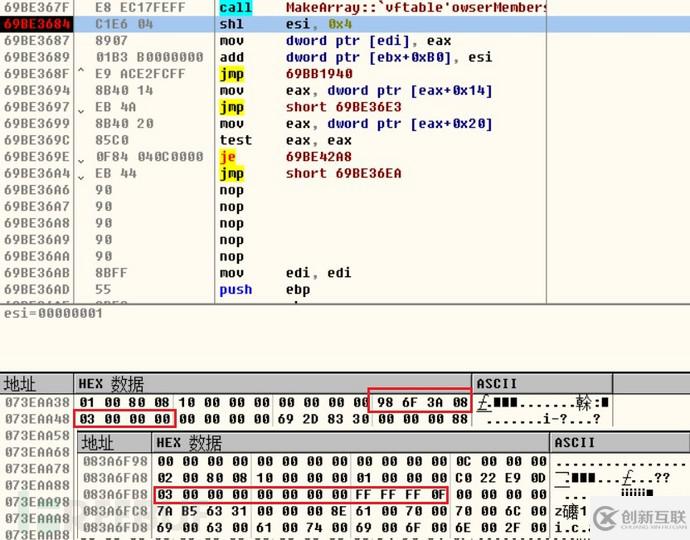Click jump target 69BE42A8

click(x=319, y=157)
